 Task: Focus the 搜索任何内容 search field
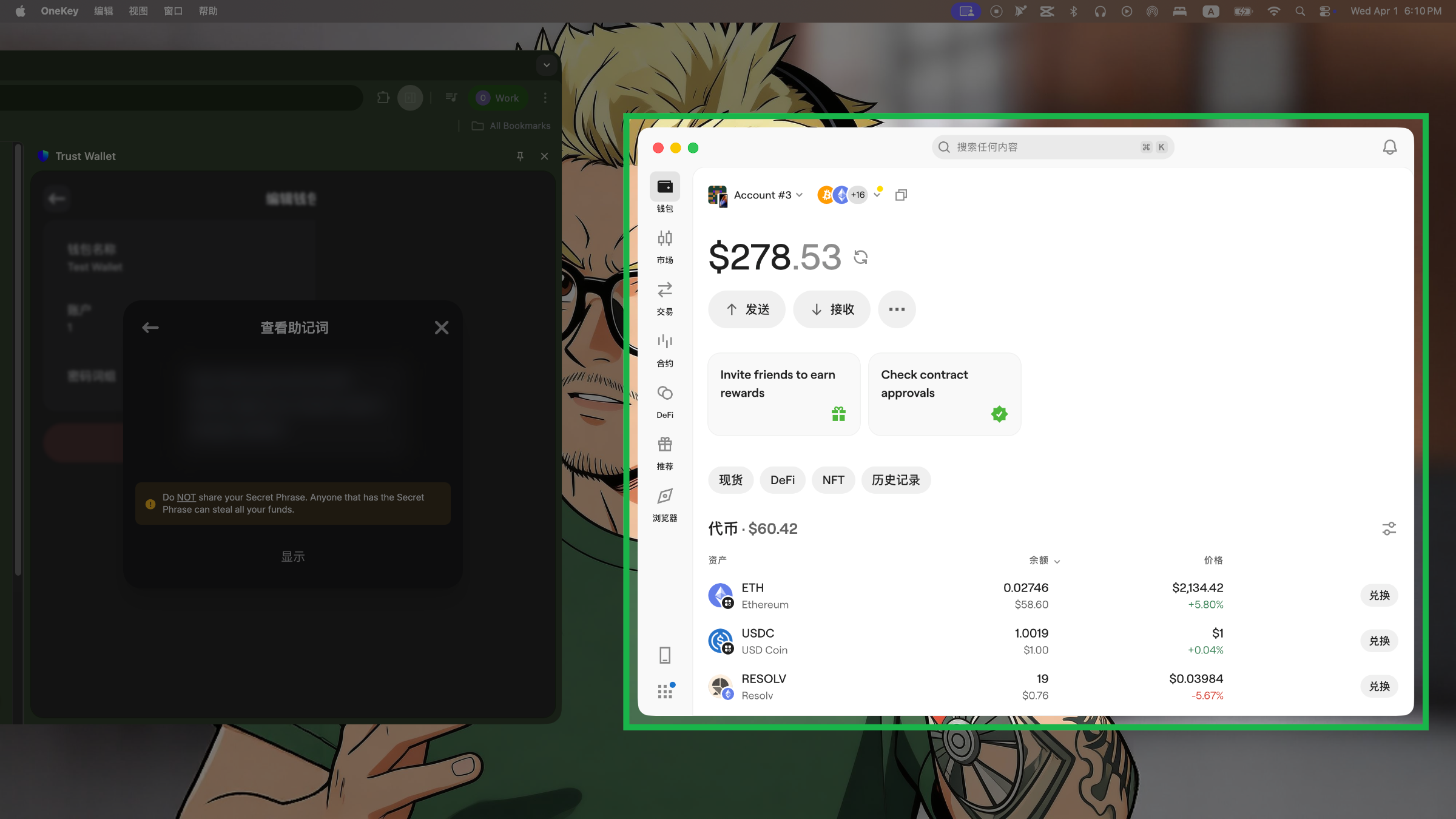pos(1053,147)
